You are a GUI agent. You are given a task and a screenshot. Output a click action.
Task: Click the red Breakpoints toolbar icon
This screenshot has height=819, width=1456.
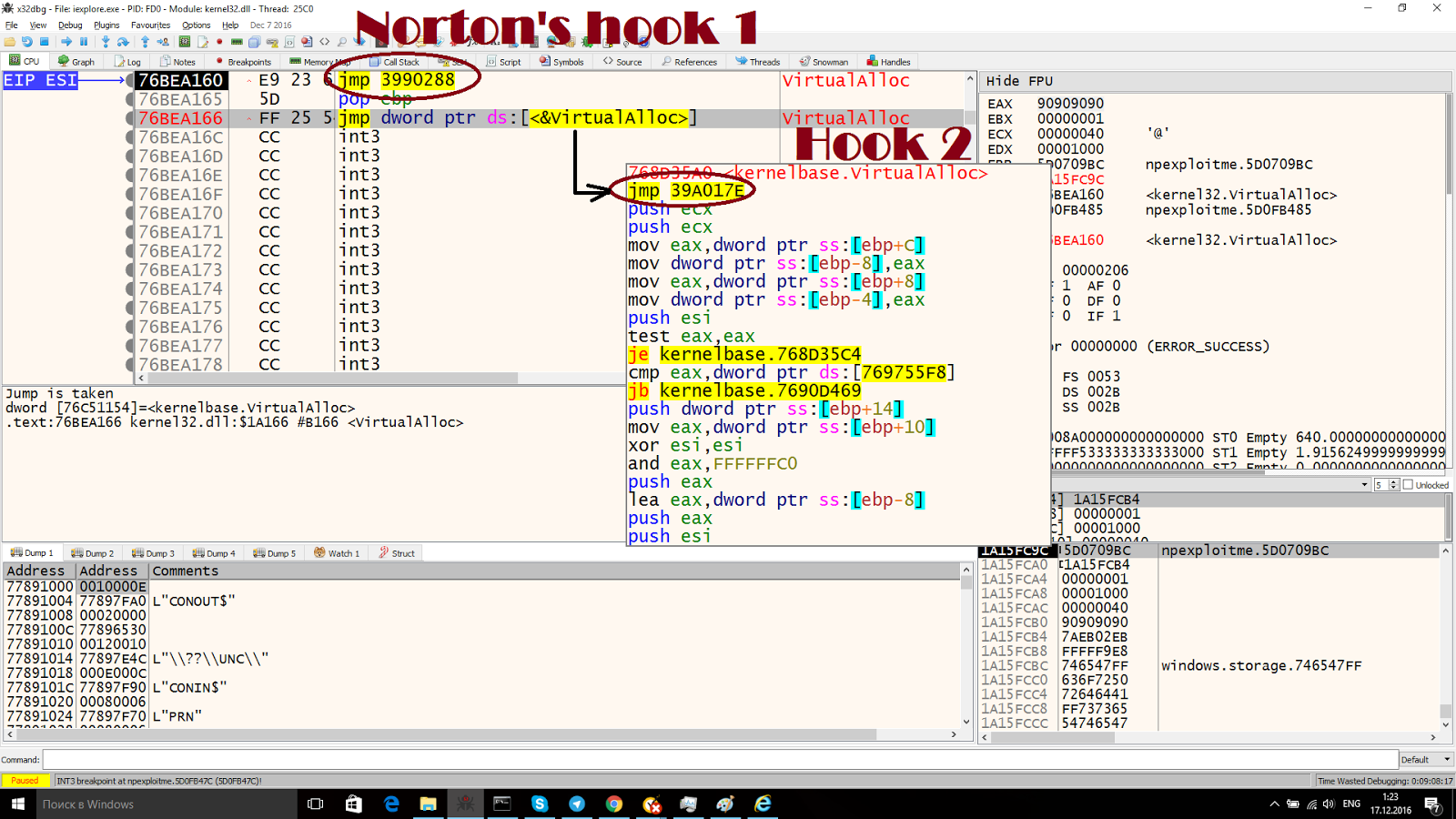click(x=219, y=42)
